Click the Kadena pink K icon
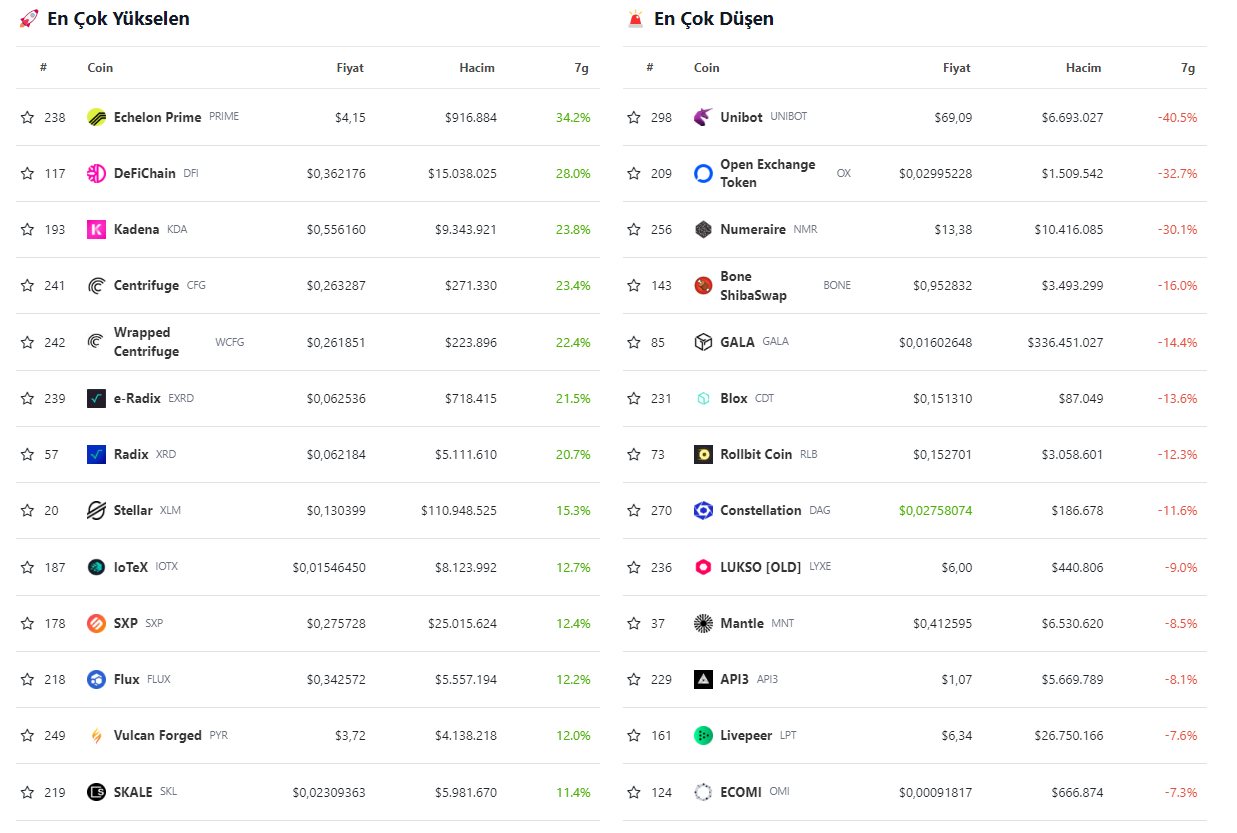Screen dimensions: 1237x833 96,229
